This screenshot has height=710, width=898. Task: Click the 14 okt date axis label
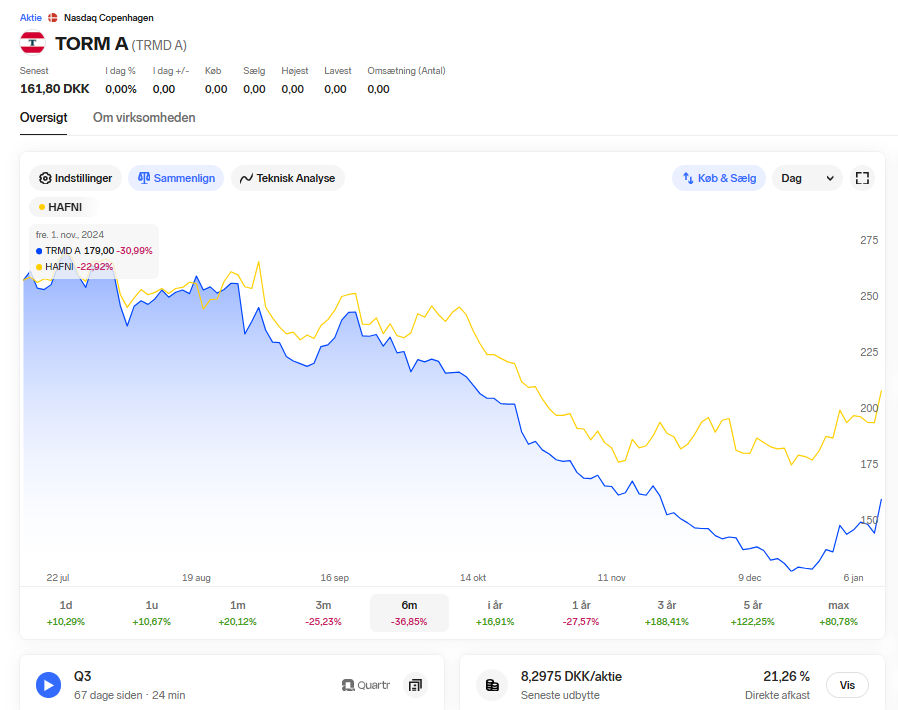pos(473,578)
